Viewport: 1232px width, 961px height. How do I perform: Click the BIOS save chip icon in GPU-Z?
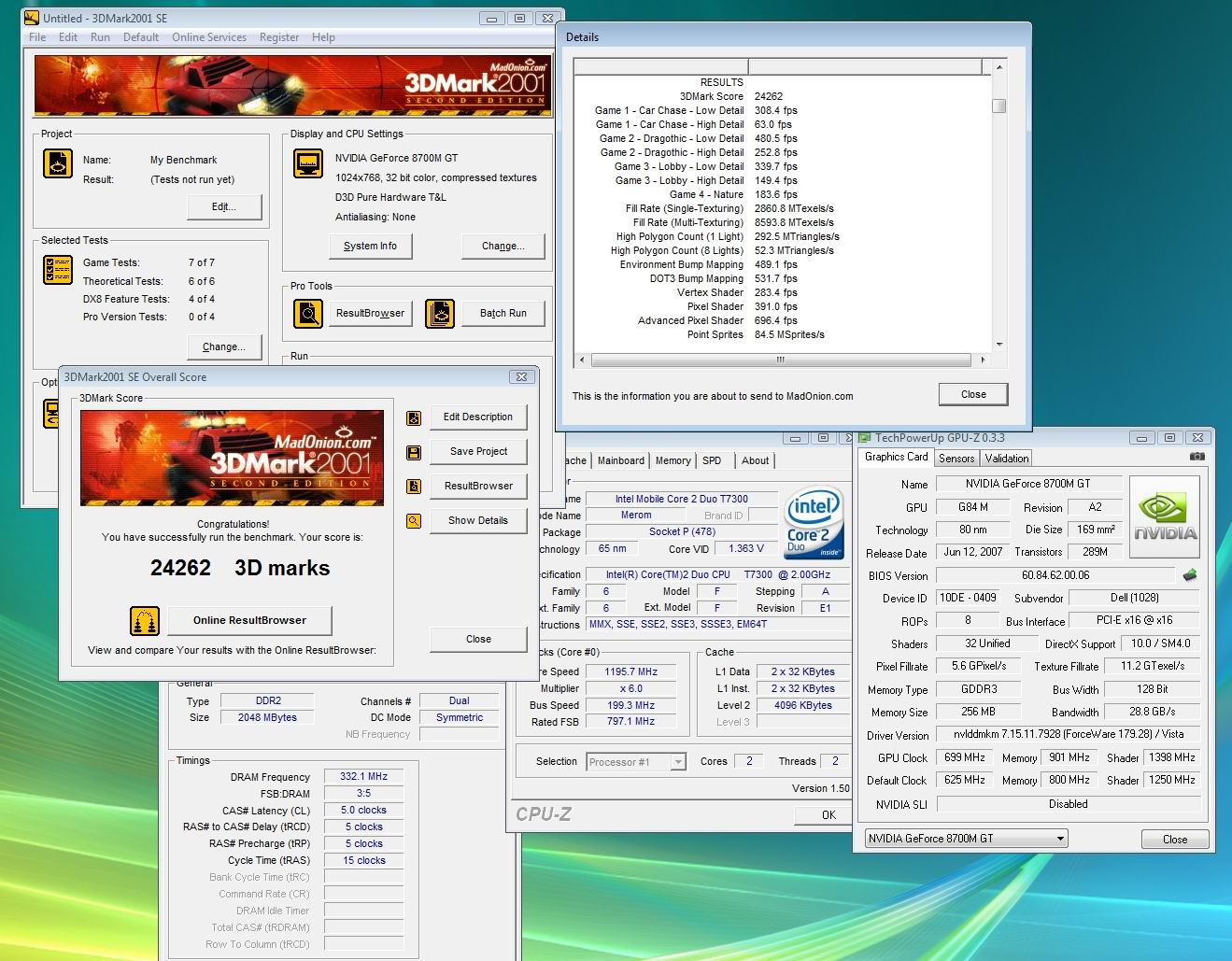(x=1190, y=575)
